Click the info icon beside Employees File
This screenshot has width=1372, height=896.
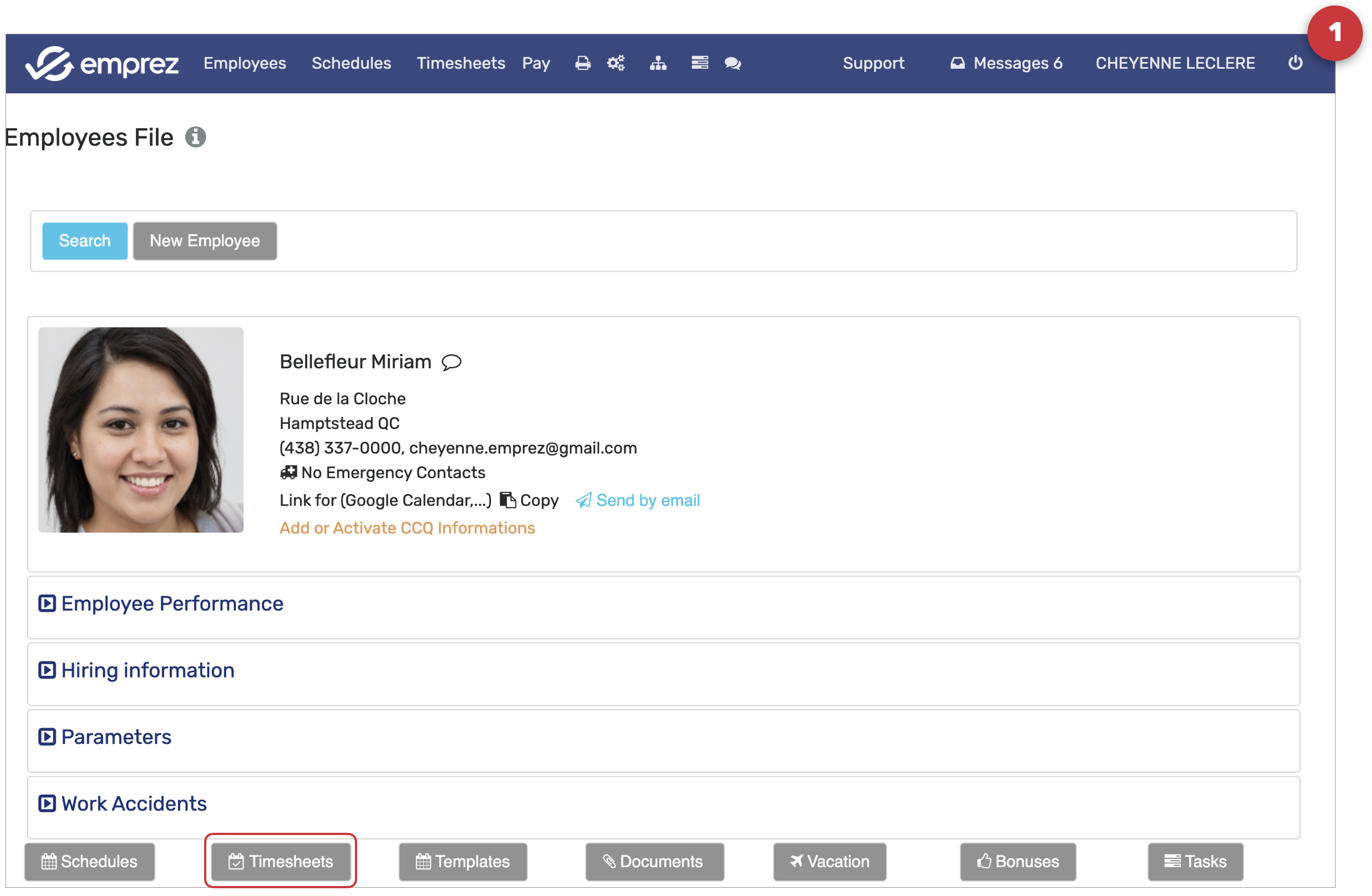(x=195, y=137)
